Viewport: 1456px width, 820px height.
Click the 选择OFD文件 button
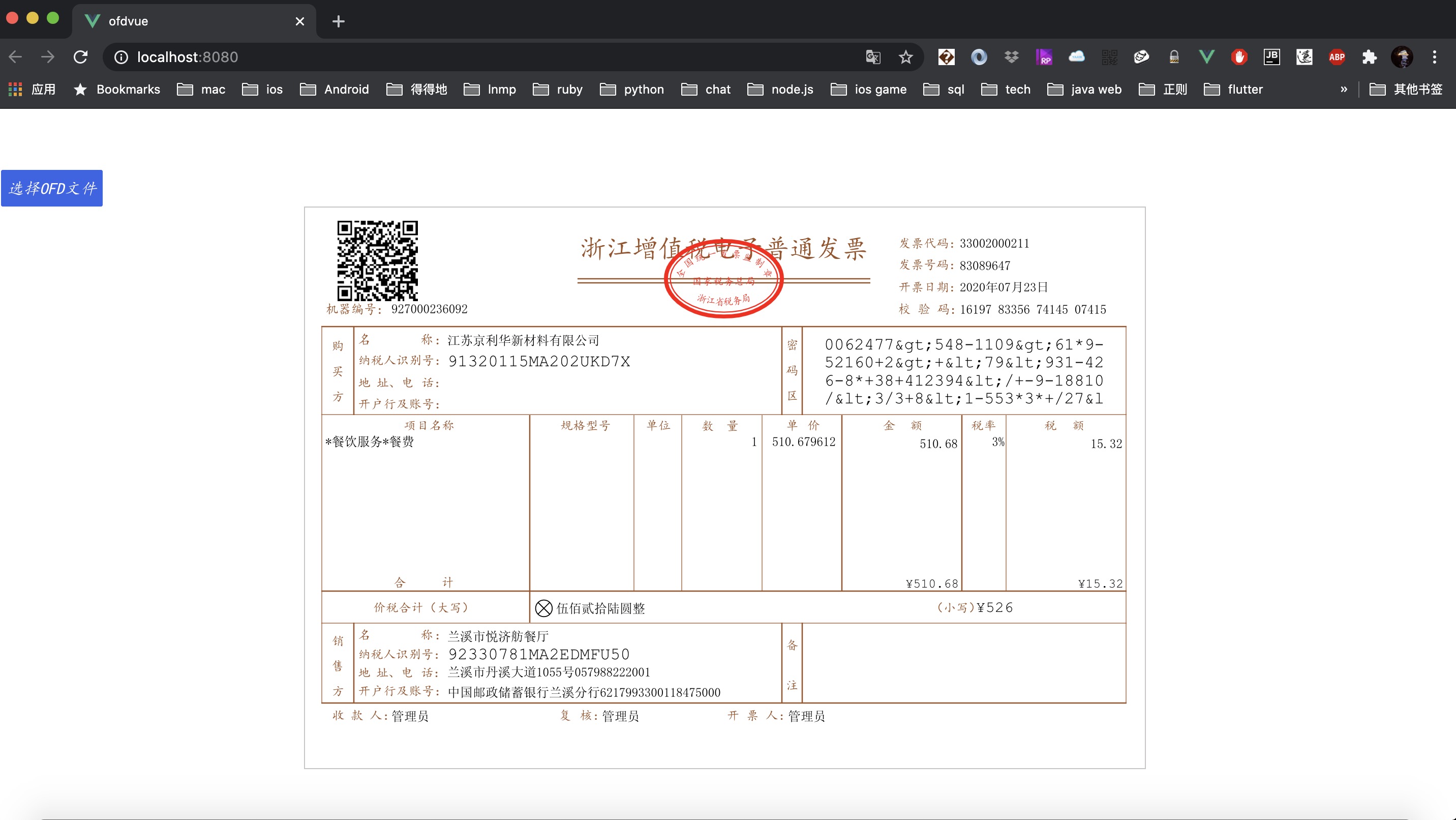[52, 188]
